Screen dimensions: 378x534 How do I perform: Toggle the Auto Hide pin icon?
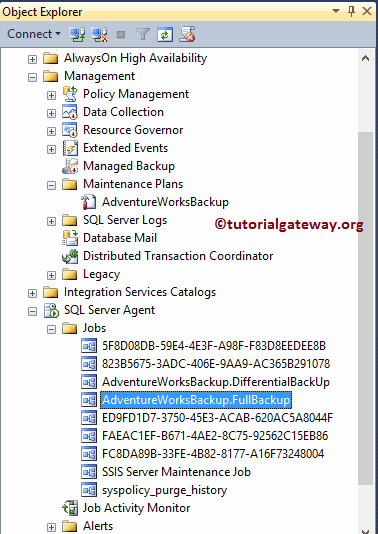click(351, 11)
